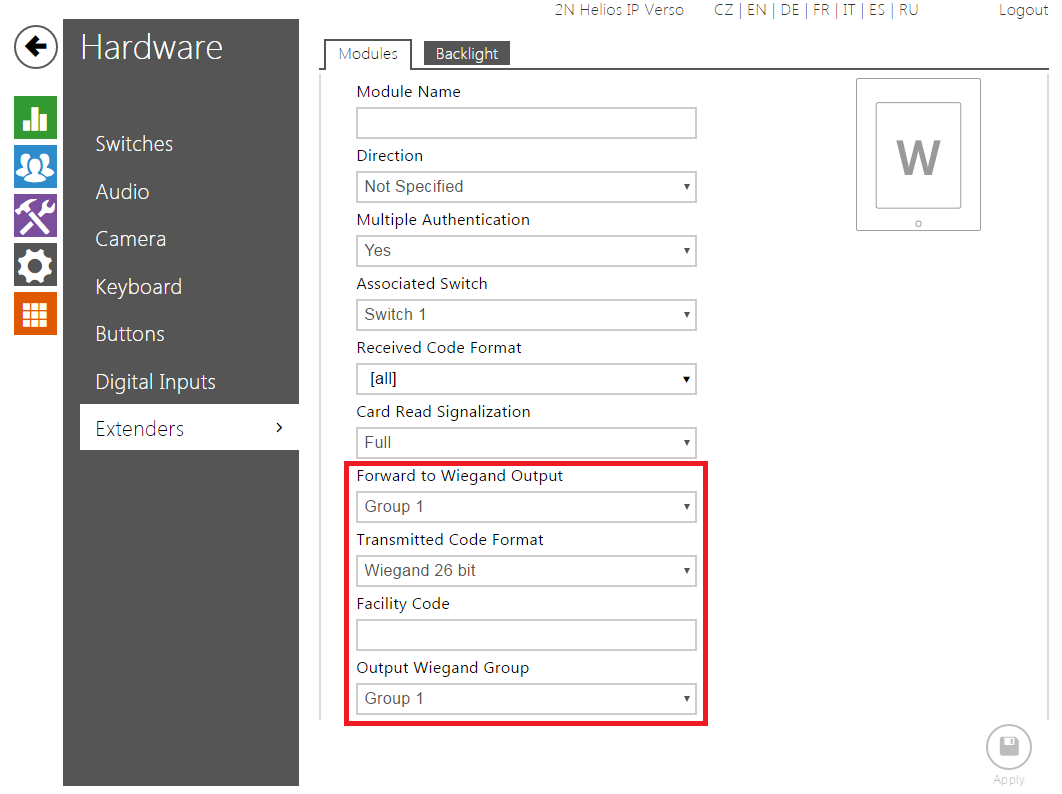Expand the Associated Switch dropdown
The width and height of the screenshot is (1062, 794).
[526, 315]
